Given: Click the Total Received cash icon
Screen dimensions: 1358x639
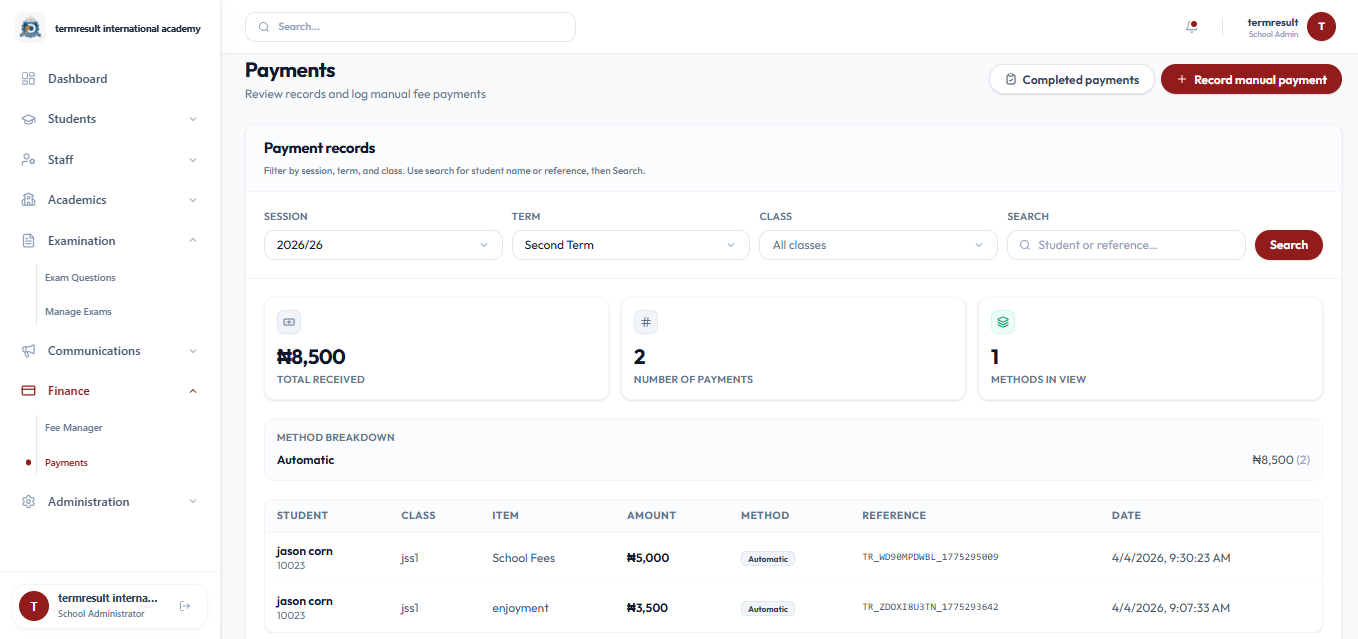Looking at the screenshot, I should tap(289, 322).
